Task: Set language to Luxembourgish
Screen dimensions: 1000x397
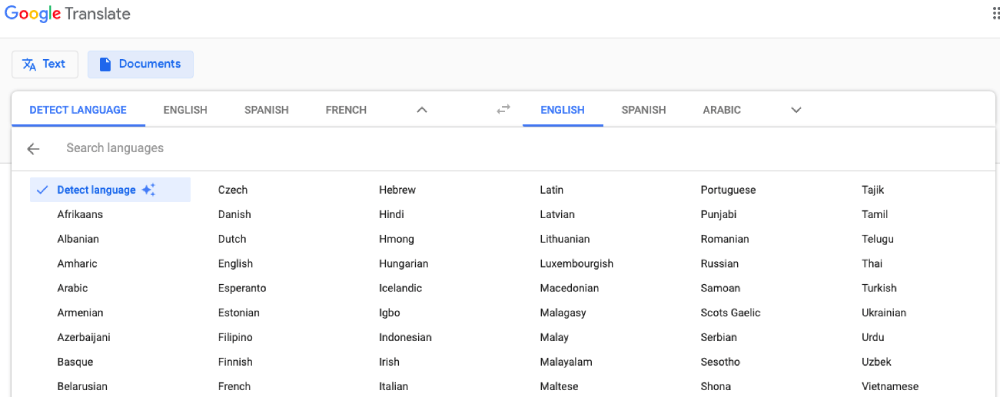Action: click(x=577, y=264)
